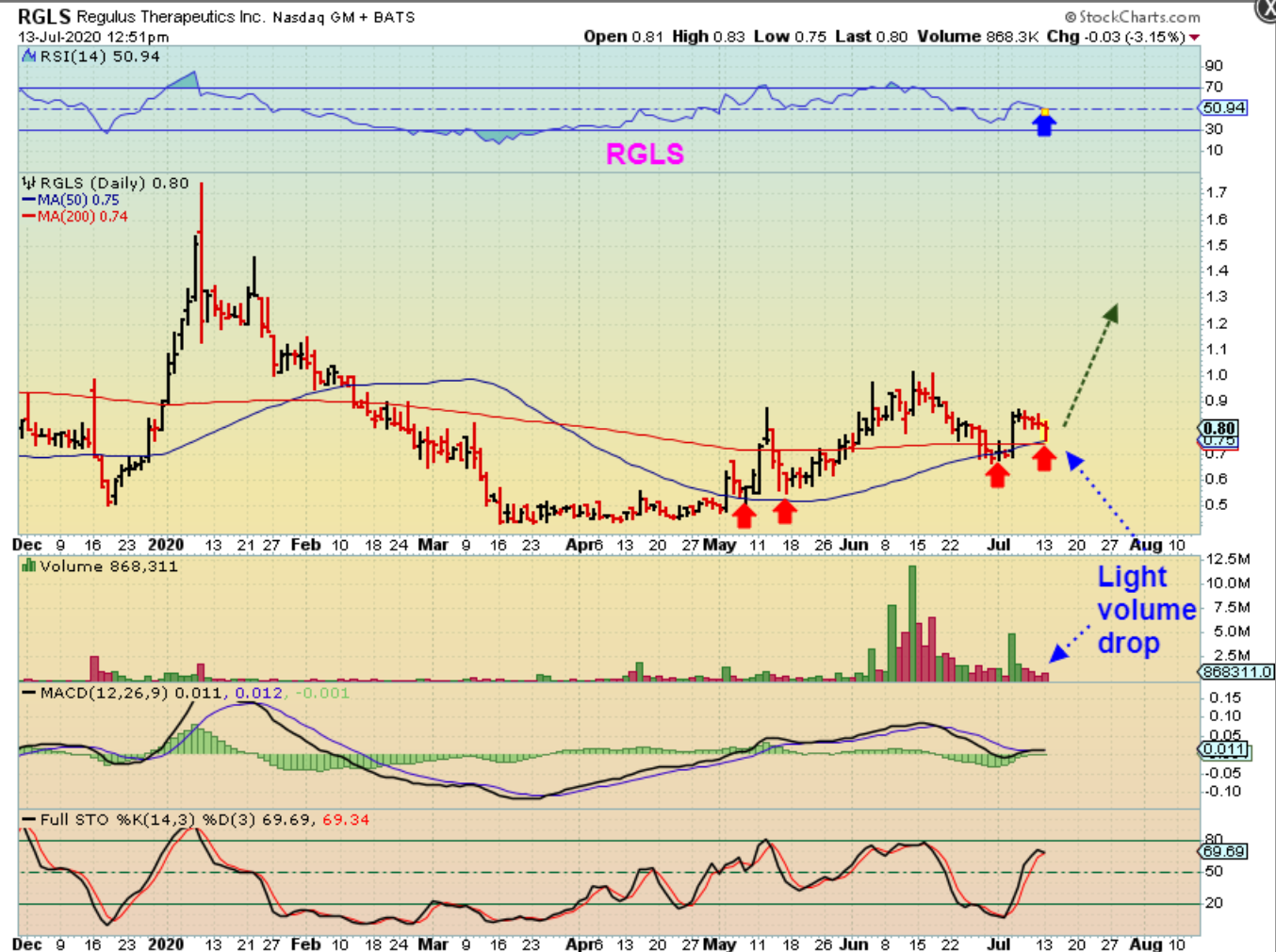Click the green -0.001 MACD histogram value

click(x=321, y=693)
